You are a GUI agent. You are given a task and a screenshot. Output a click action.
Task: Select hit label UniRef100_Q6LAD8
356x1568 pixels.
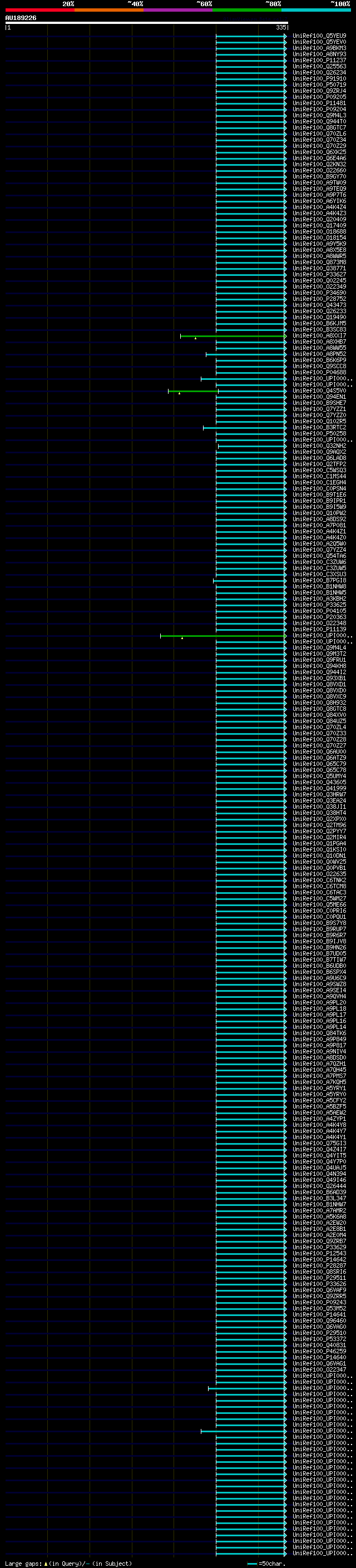(x=319, y=458)
